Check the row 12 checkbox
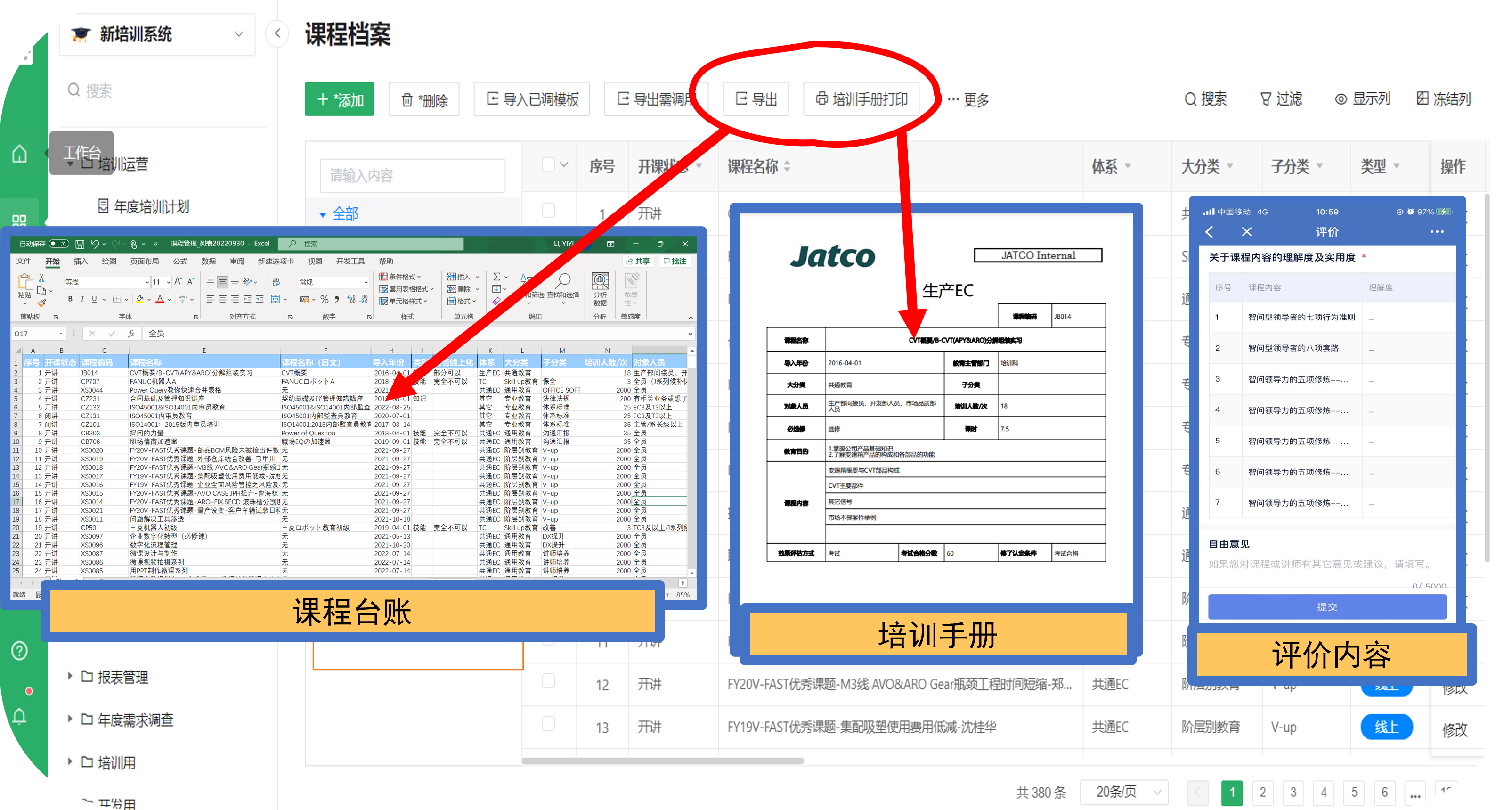 (548, 681)
